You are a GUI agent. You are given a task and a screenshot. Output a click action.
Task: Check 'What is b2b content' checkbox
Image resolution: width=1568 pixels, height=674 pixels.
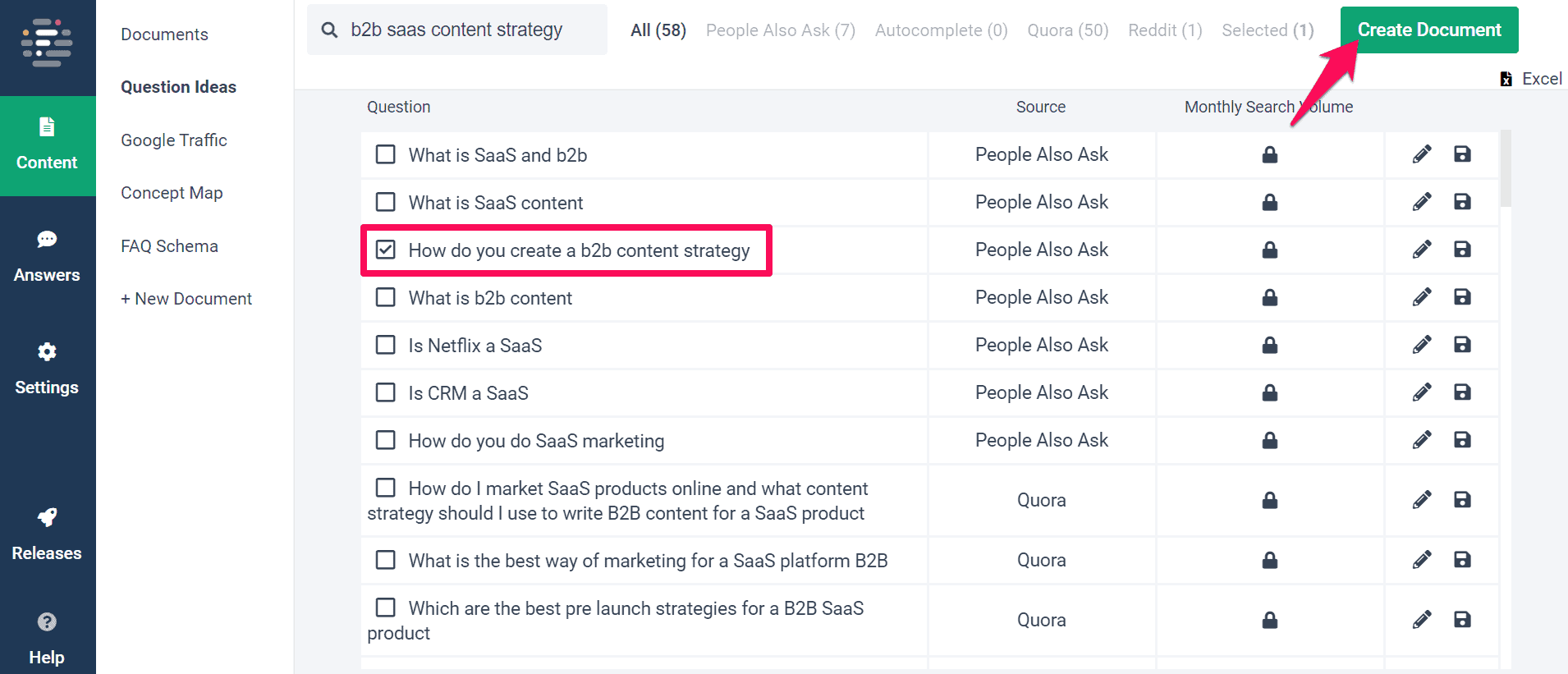click(x=386, y=297)
